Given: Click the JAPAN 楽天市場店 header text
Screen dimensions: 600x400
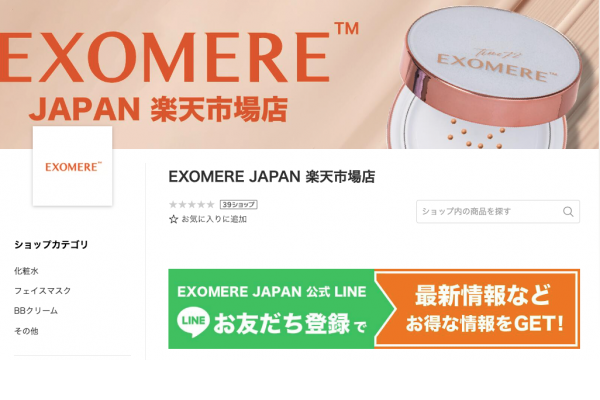Looking at the screenshot, I should (x=158, y=109).
